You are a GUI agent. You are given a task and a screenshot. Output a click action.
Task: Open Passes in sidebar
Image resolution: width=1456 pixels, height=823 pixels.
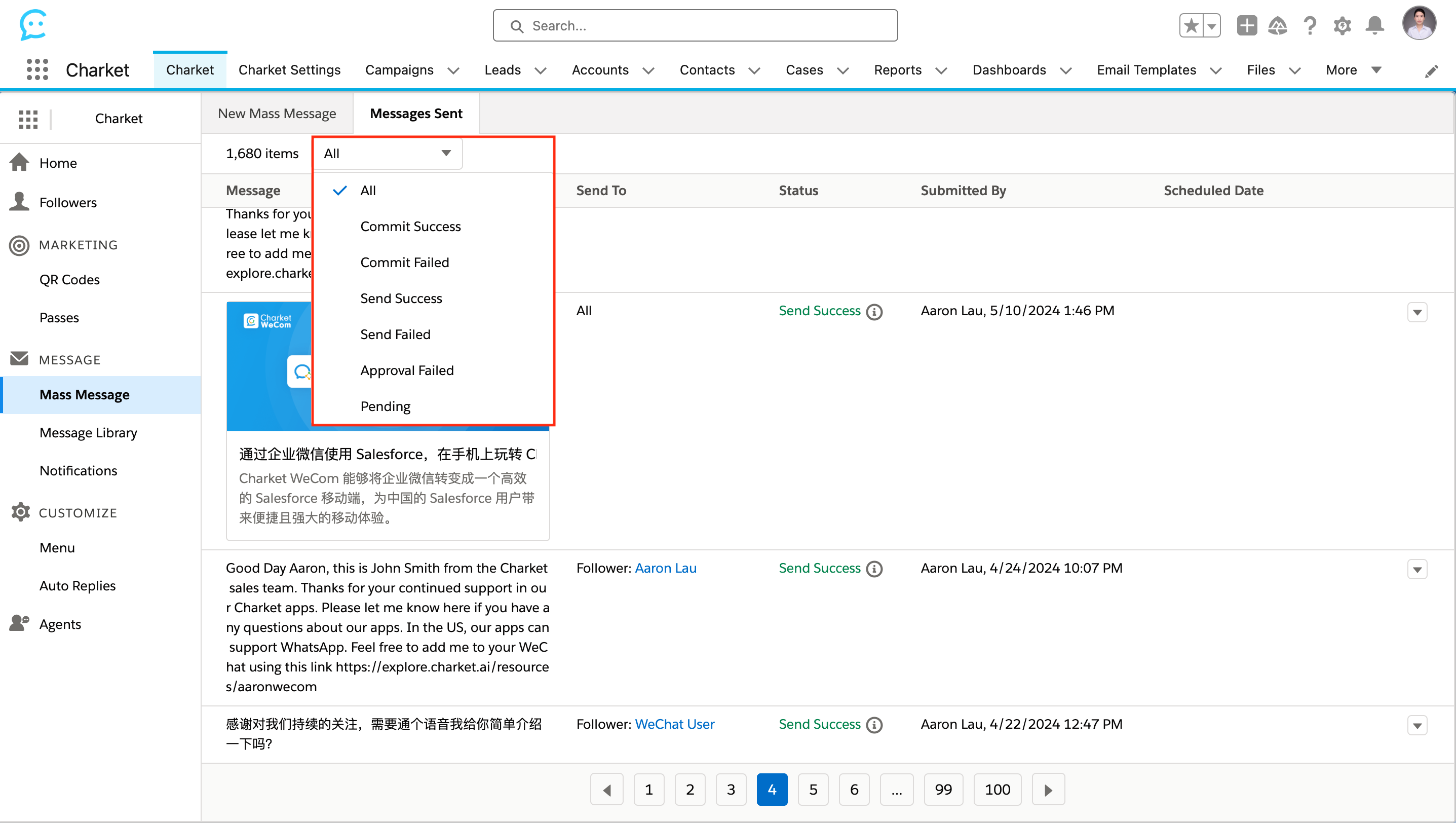pos(59,318)
